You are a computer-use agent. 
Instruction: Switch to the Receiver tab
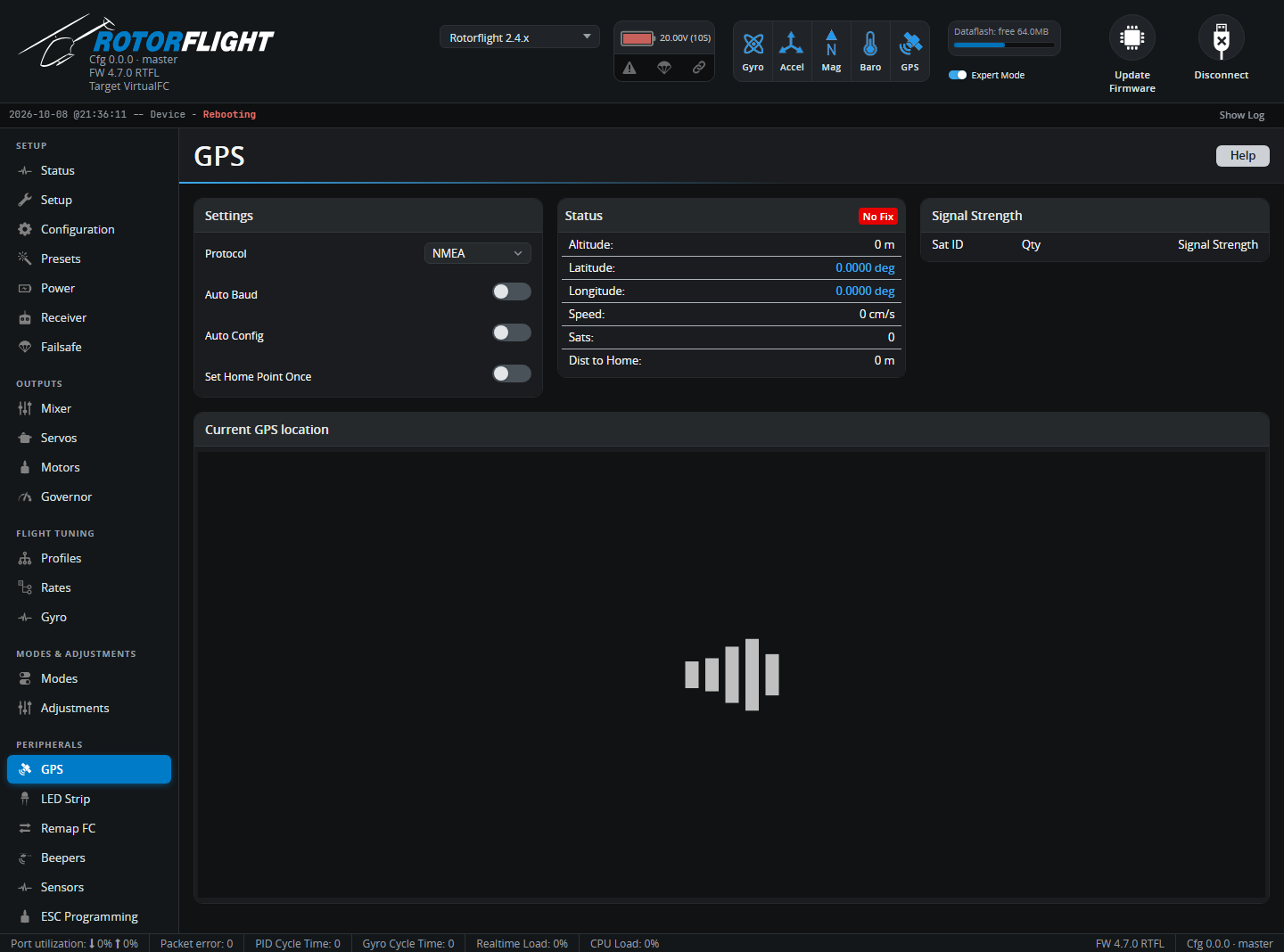[89, 317]
